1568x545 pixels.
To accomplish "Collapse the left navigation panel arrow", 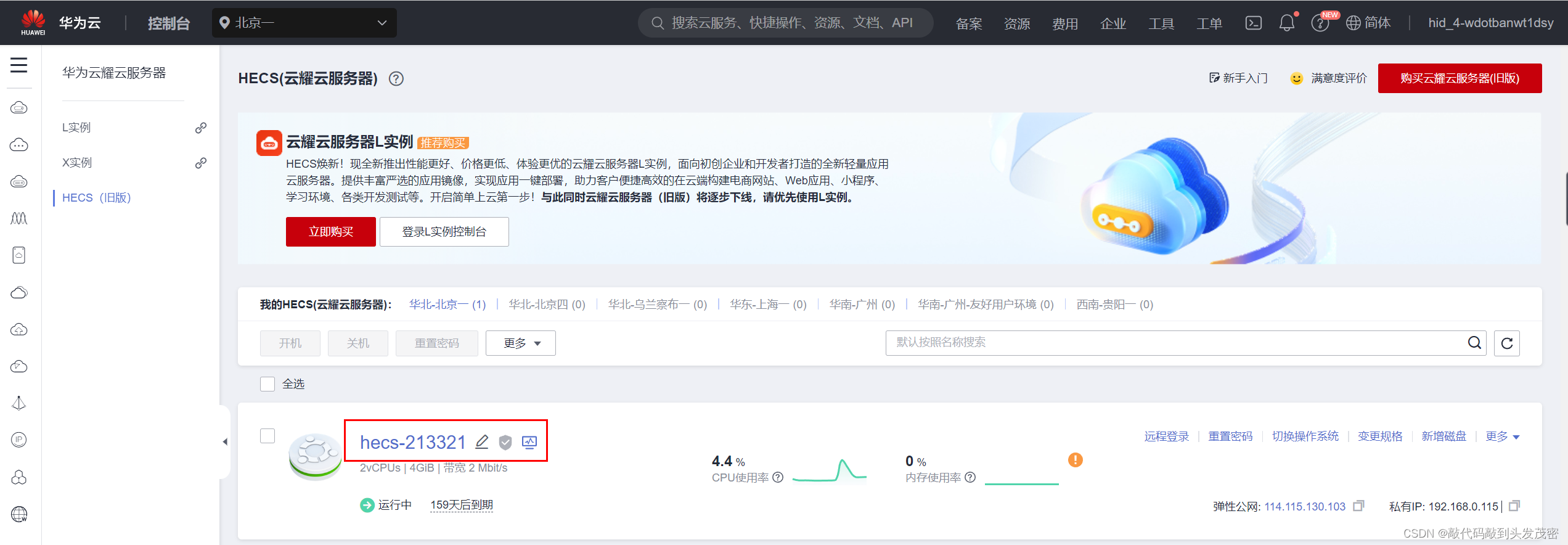I will pos(225,441).
